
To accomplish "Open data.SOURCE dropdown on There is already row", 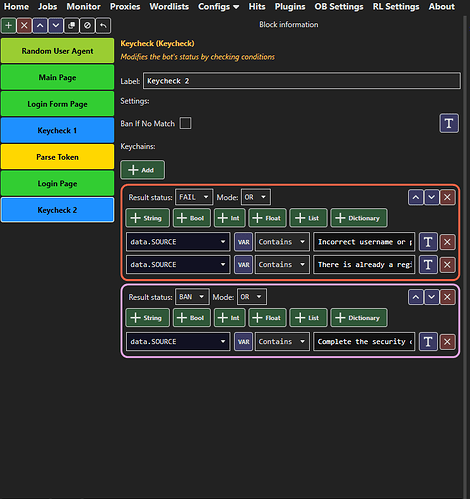I will (x=178, y=265).
